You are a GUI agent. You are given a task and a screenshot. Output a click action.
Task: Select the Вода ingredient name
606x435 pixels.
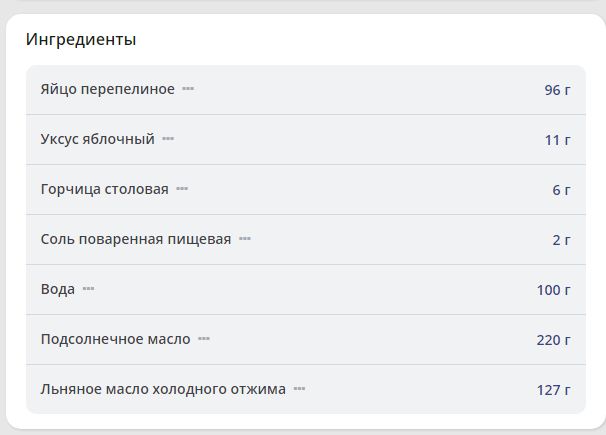[x=58, y=289]
